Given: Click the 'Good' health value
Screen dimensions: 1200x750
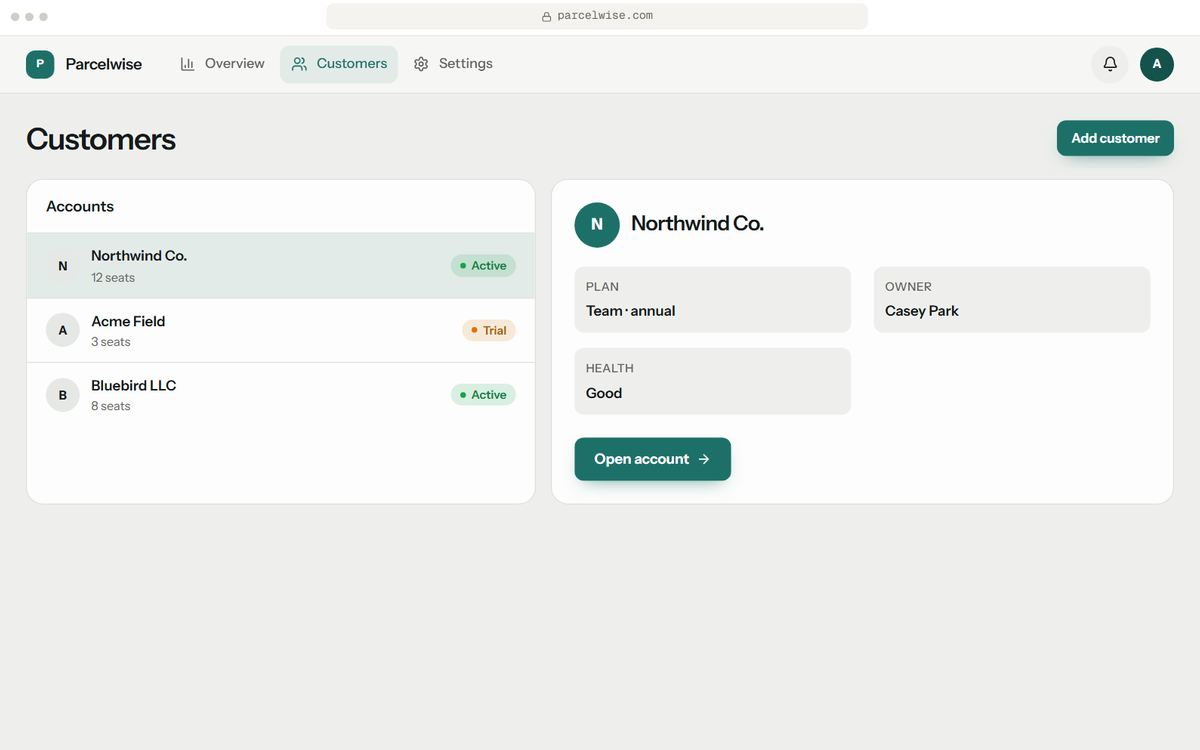Looking at the screenshot, I should click(x=604, y=393).
